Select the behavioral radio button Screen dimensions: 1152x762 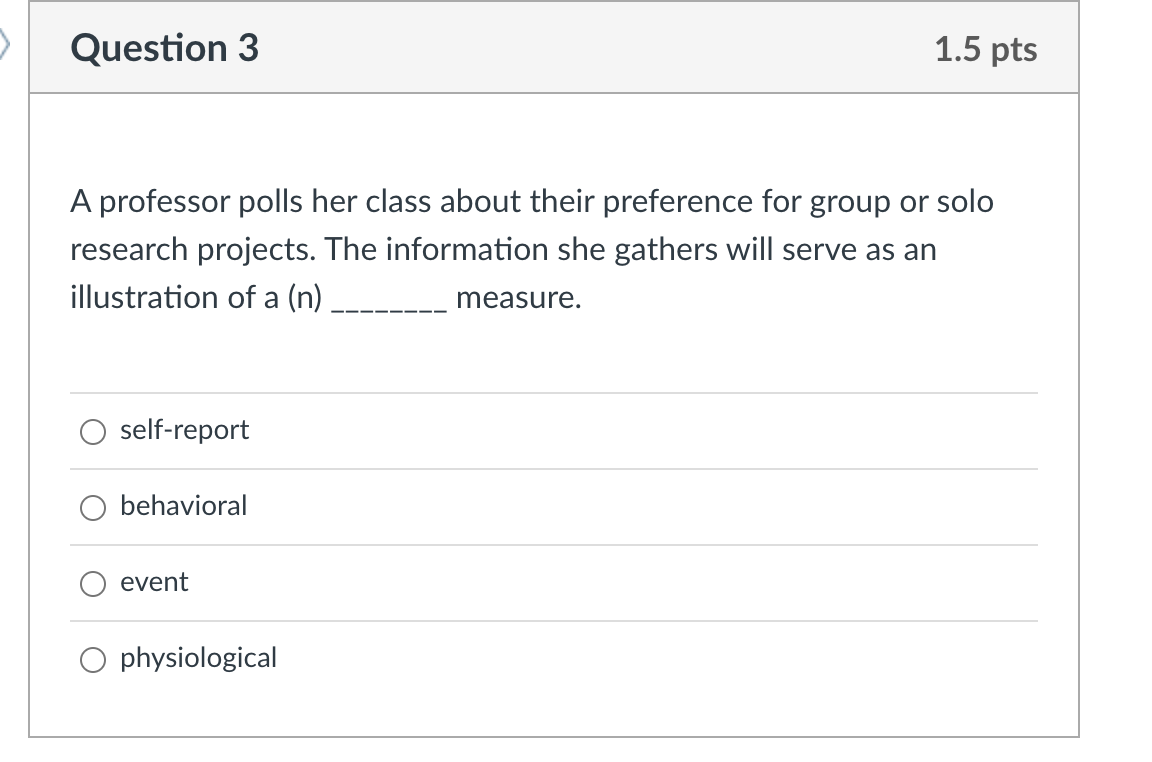(93, 508)
